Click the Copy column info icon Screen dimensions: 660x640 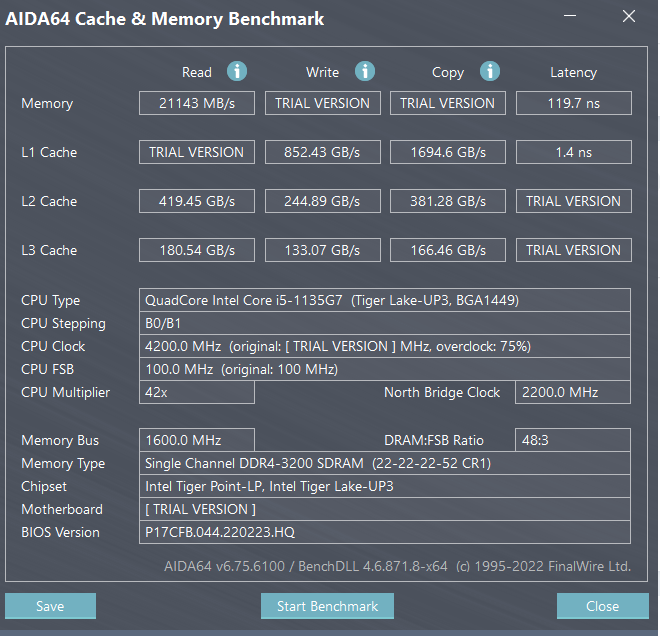coord(490,71)
